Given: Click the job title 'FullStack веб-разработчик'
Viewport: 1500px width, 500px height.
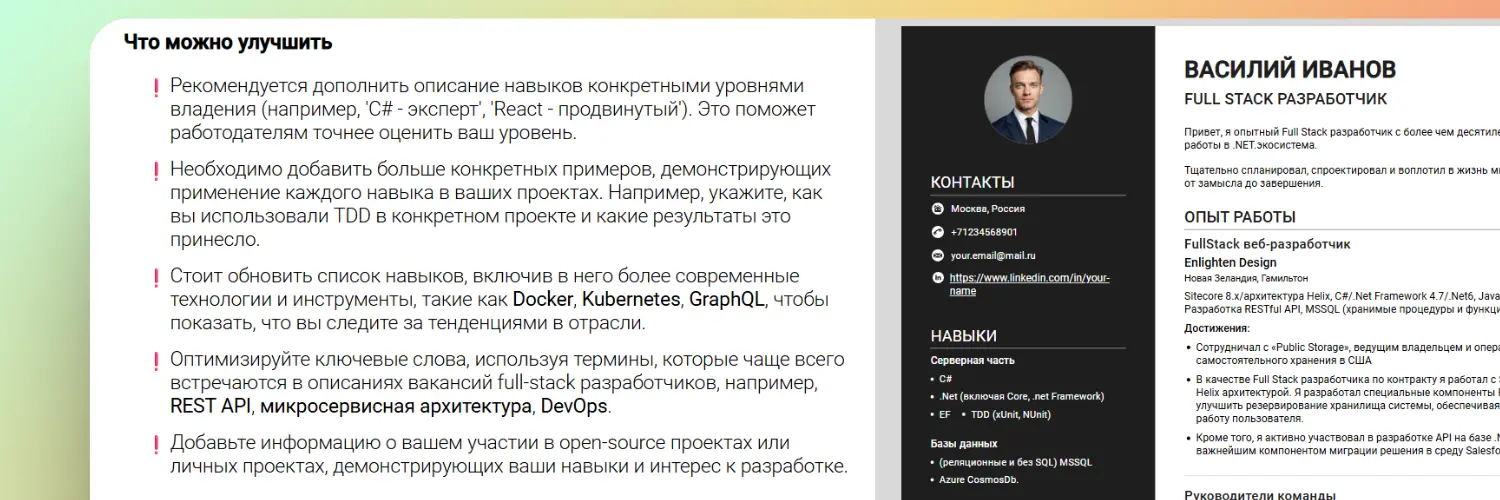Looking at the screenshot, I should 1267,244.
